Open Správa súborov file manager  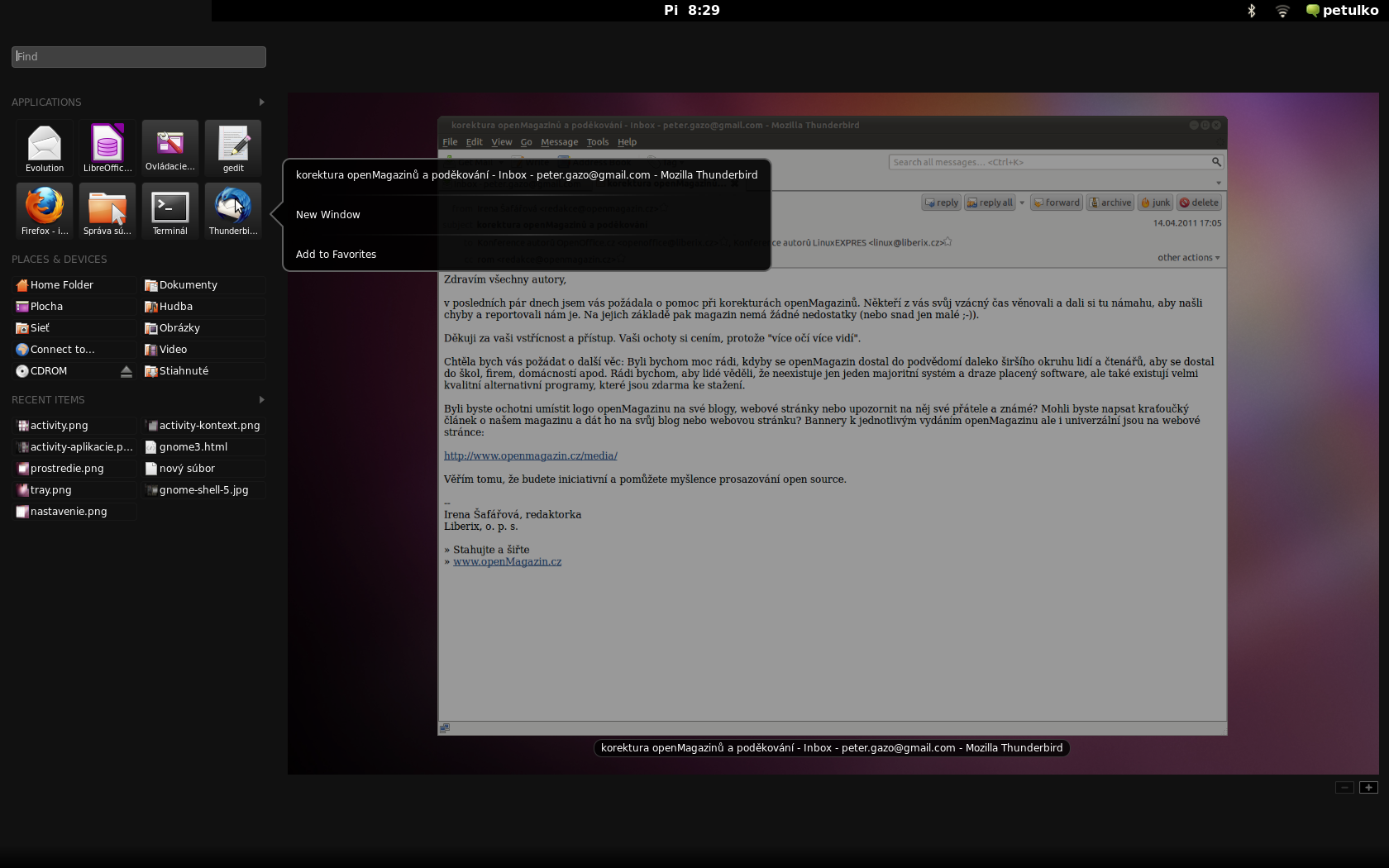[107, 210]
